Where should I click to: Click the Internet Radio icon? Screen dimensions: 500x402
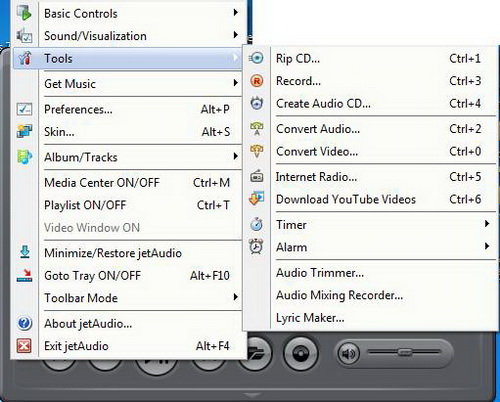[256, 177]
